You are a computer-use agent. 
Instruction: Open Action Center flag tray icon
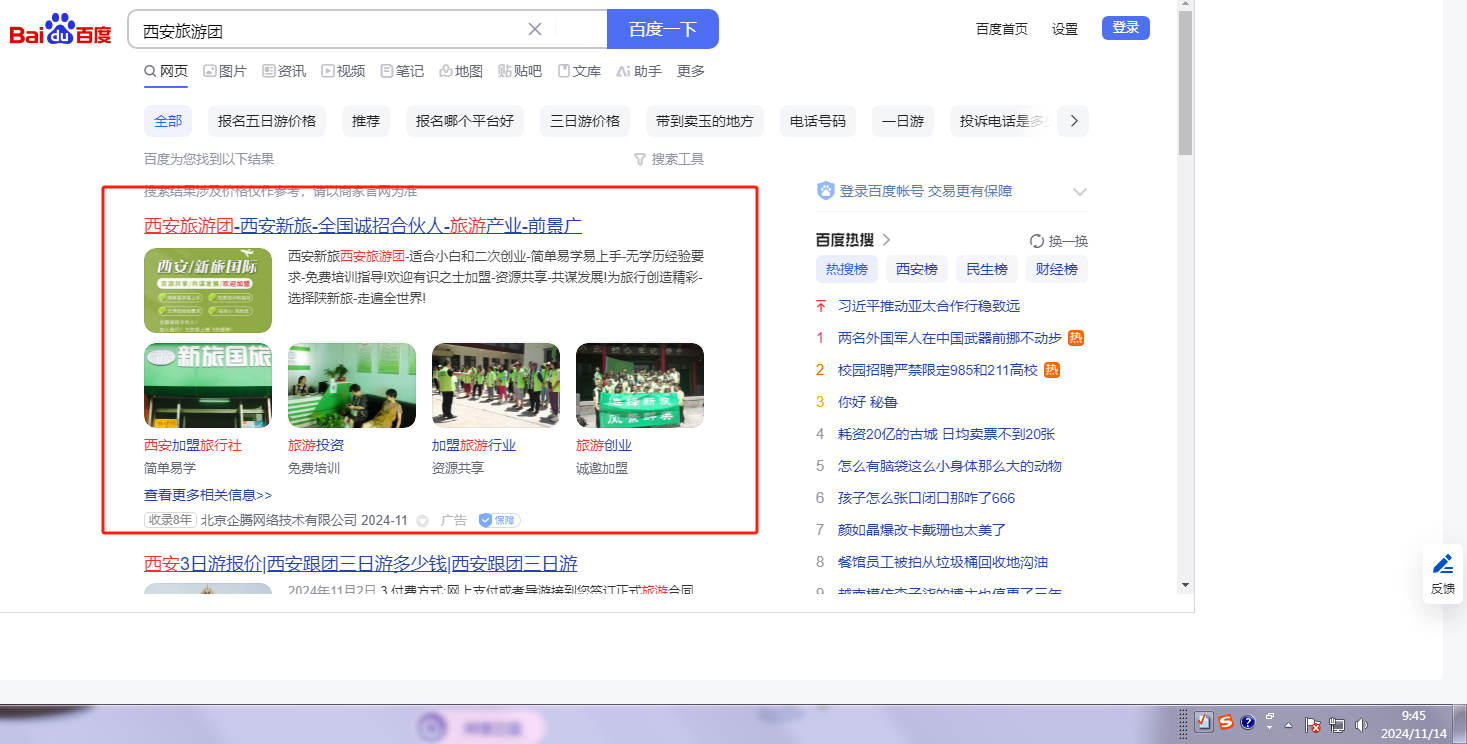tap(1314, 724)
